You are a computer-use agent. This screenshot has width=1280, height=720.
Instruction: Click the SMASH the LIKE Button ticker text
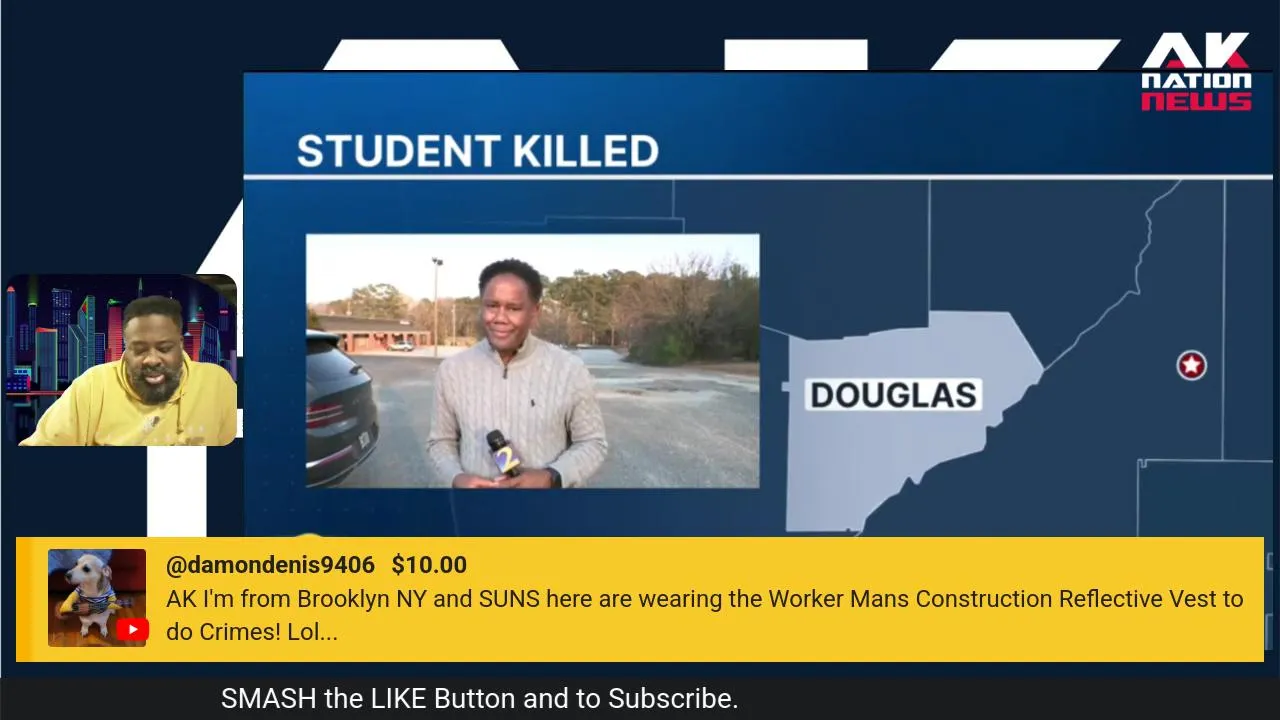click(479, 698)
